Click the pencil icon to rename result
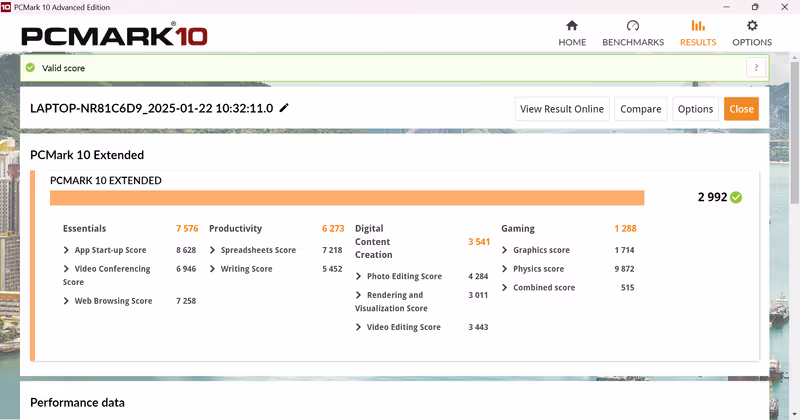800x420 pixels. (284, 108)
